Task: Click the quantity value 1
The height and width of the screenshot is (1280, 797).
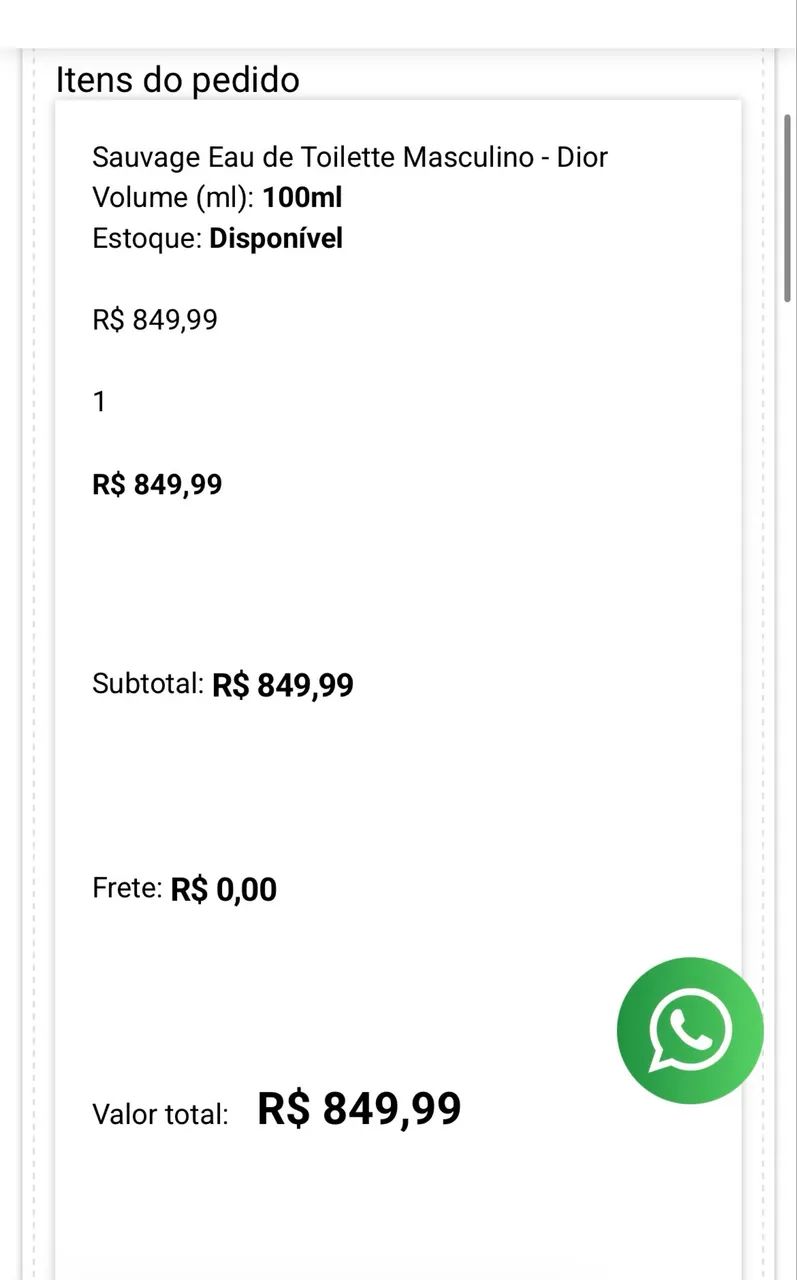Action: (99, 402)
